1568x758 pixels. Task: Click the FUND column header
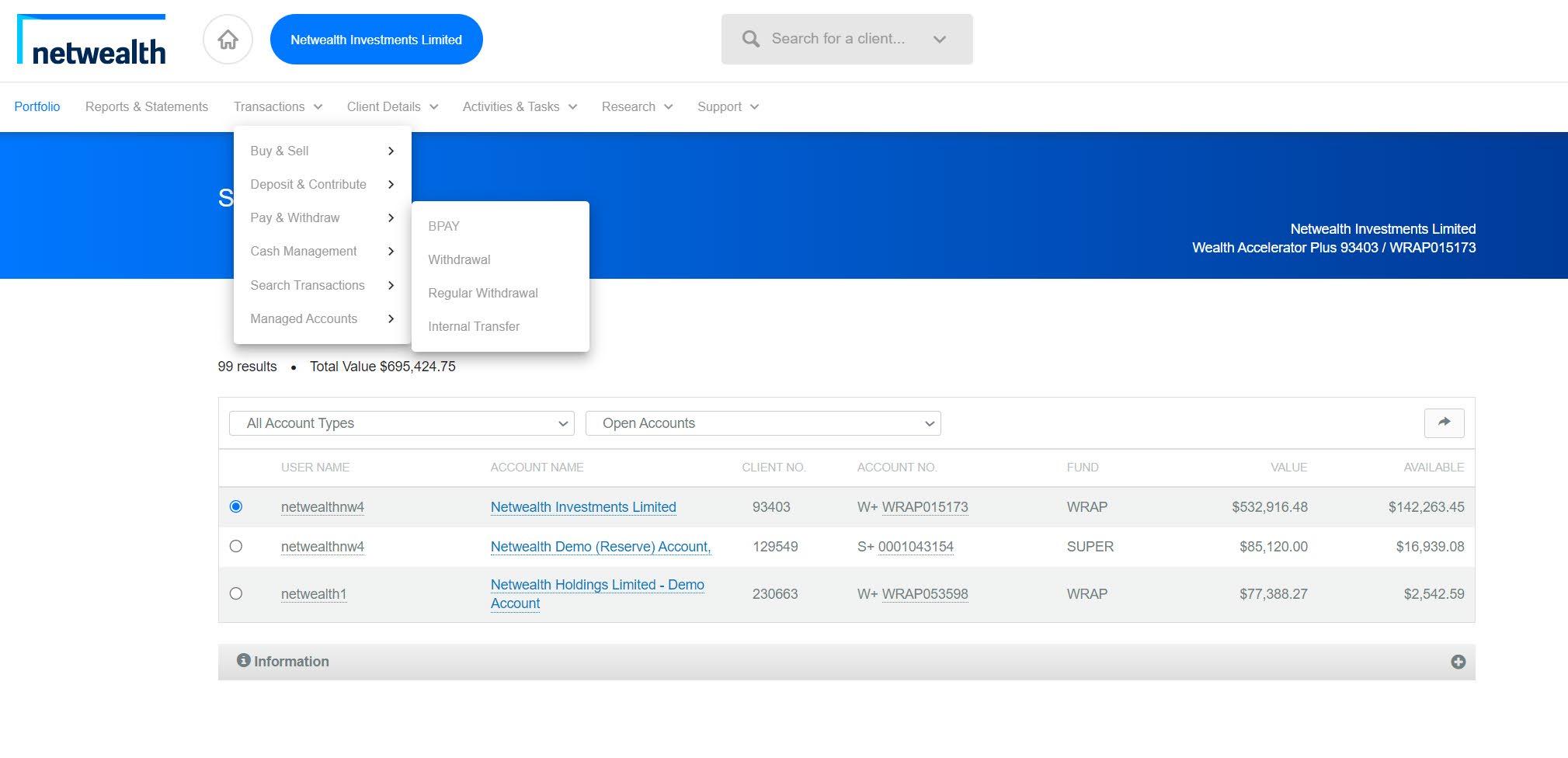(1083, 468)
